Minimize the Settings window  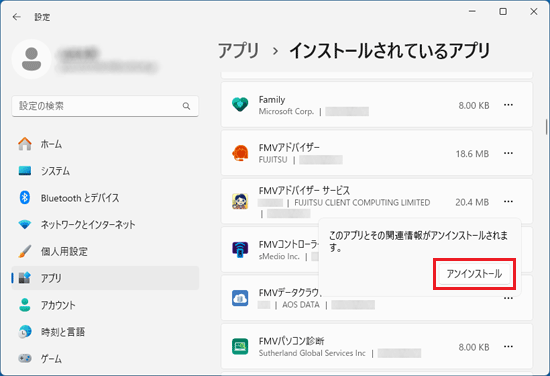click(x=472, y=12)
